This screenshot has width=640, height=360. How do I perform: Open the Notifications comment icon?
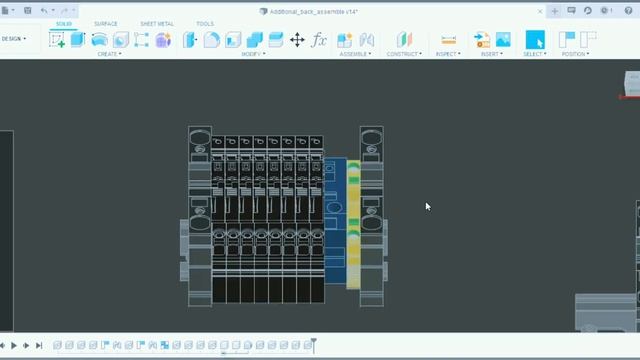(x=571, y=11)
